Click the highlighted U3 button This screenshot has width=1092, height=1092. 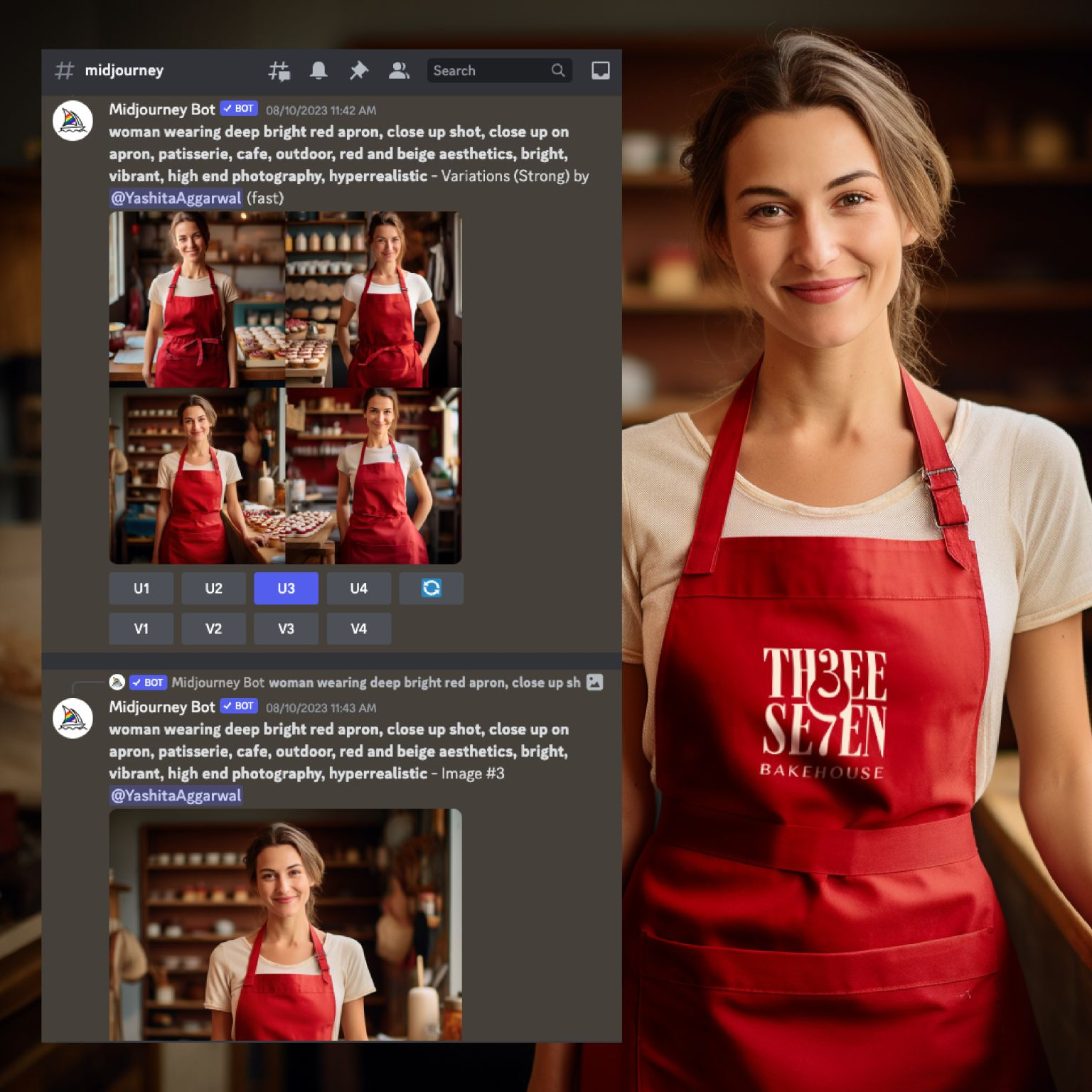point(286,589)
